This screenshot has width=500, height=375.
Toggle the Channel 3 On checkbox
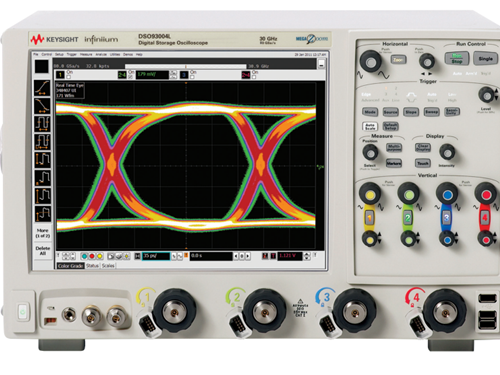click(x=192, y=77)
